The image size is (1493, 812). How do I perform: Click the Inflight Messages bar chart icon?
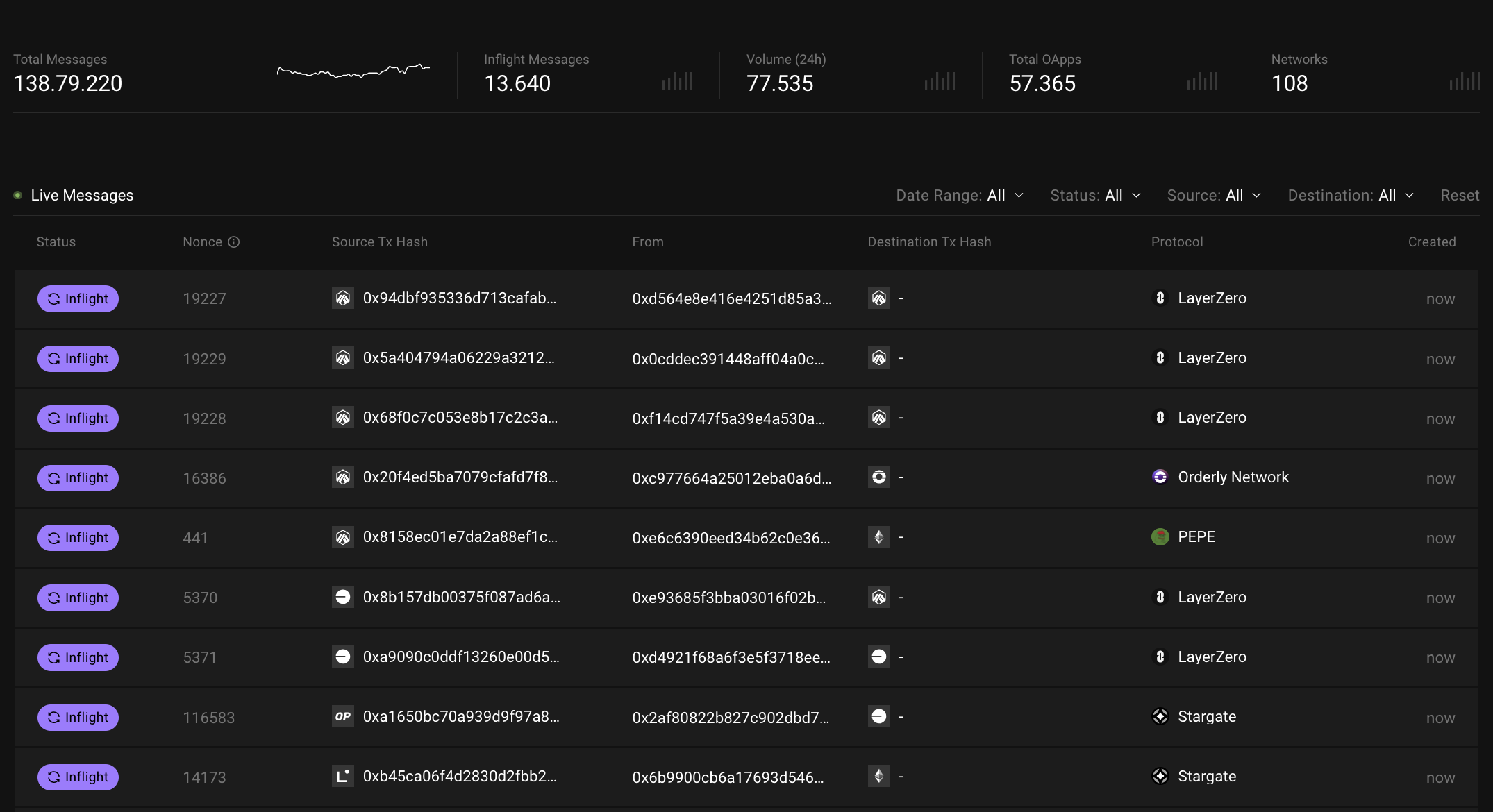[x=678, y=81]
